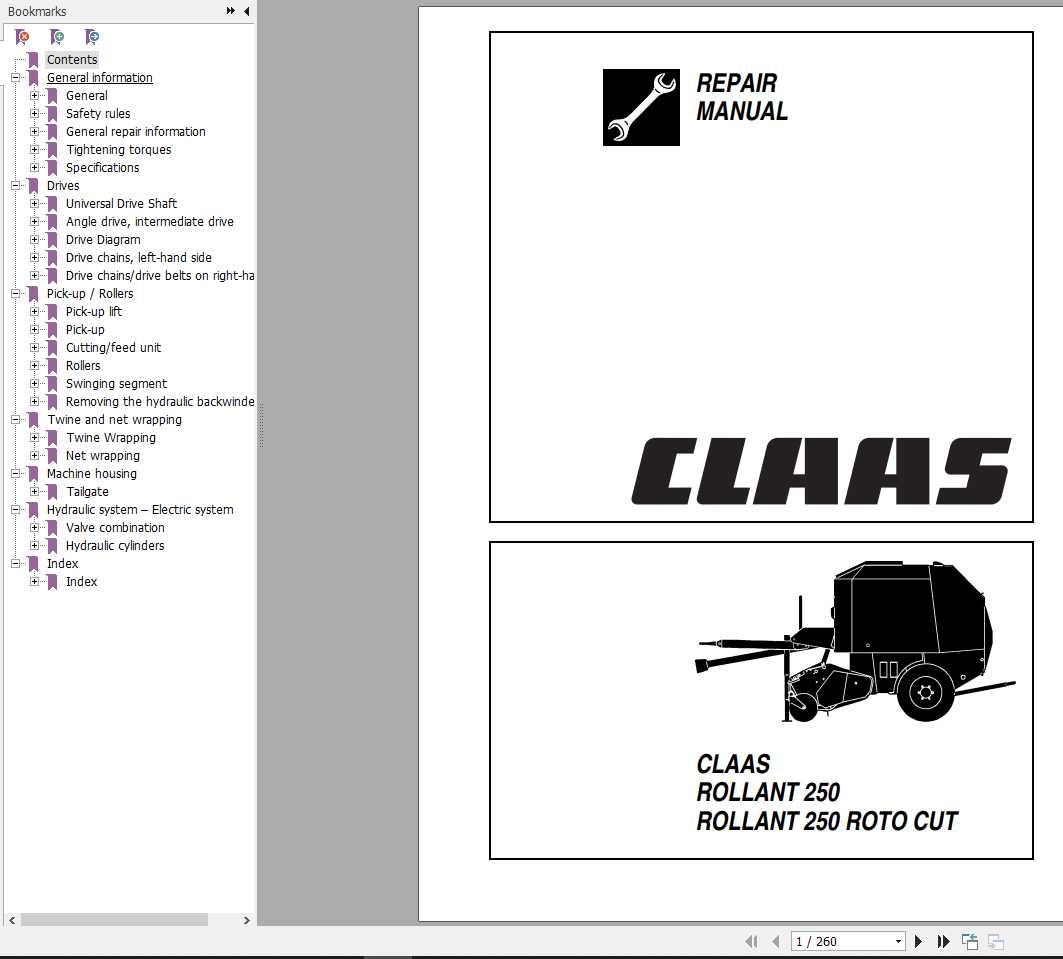Viewport: 1063px width, 959px height.
Task: Click the wrench icon on the page
Action: click(641, 107)
